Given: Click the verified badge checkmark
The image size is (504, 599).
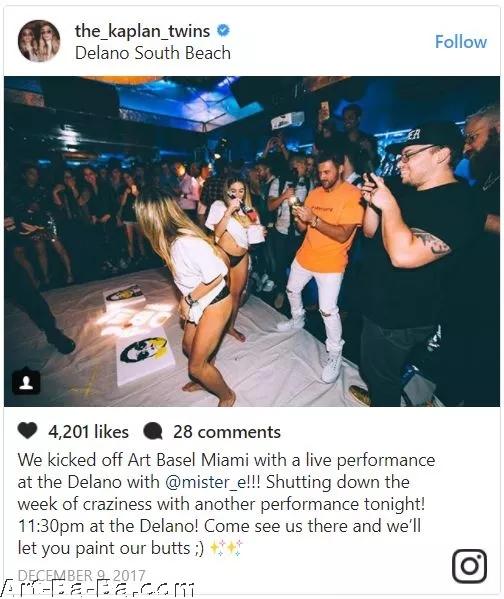Looking at the screenshot, I should tap(223, 30).
